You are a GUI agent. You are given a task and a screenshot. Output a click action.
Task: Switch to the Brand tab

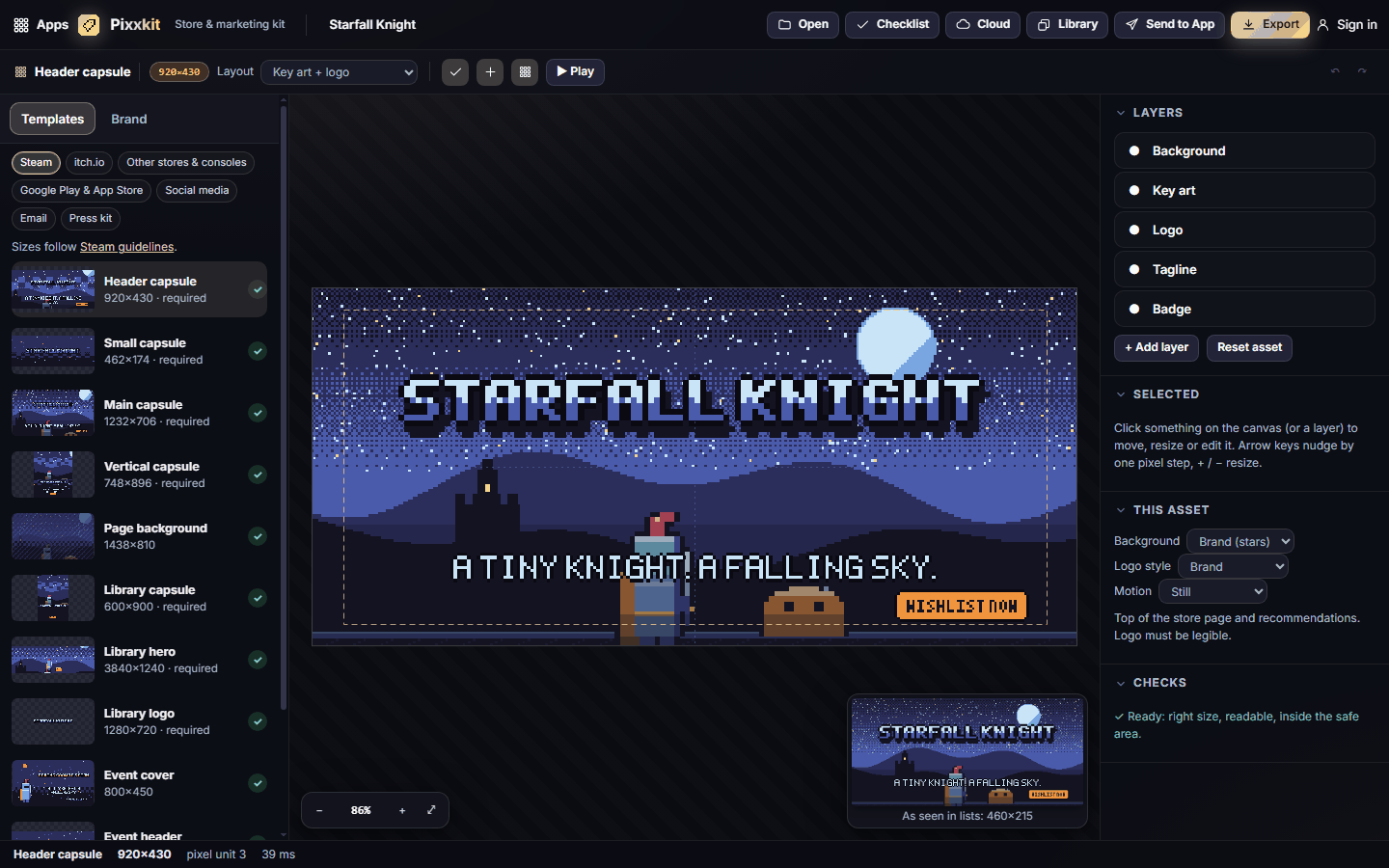pyautogui.click(x=129, y=119)
